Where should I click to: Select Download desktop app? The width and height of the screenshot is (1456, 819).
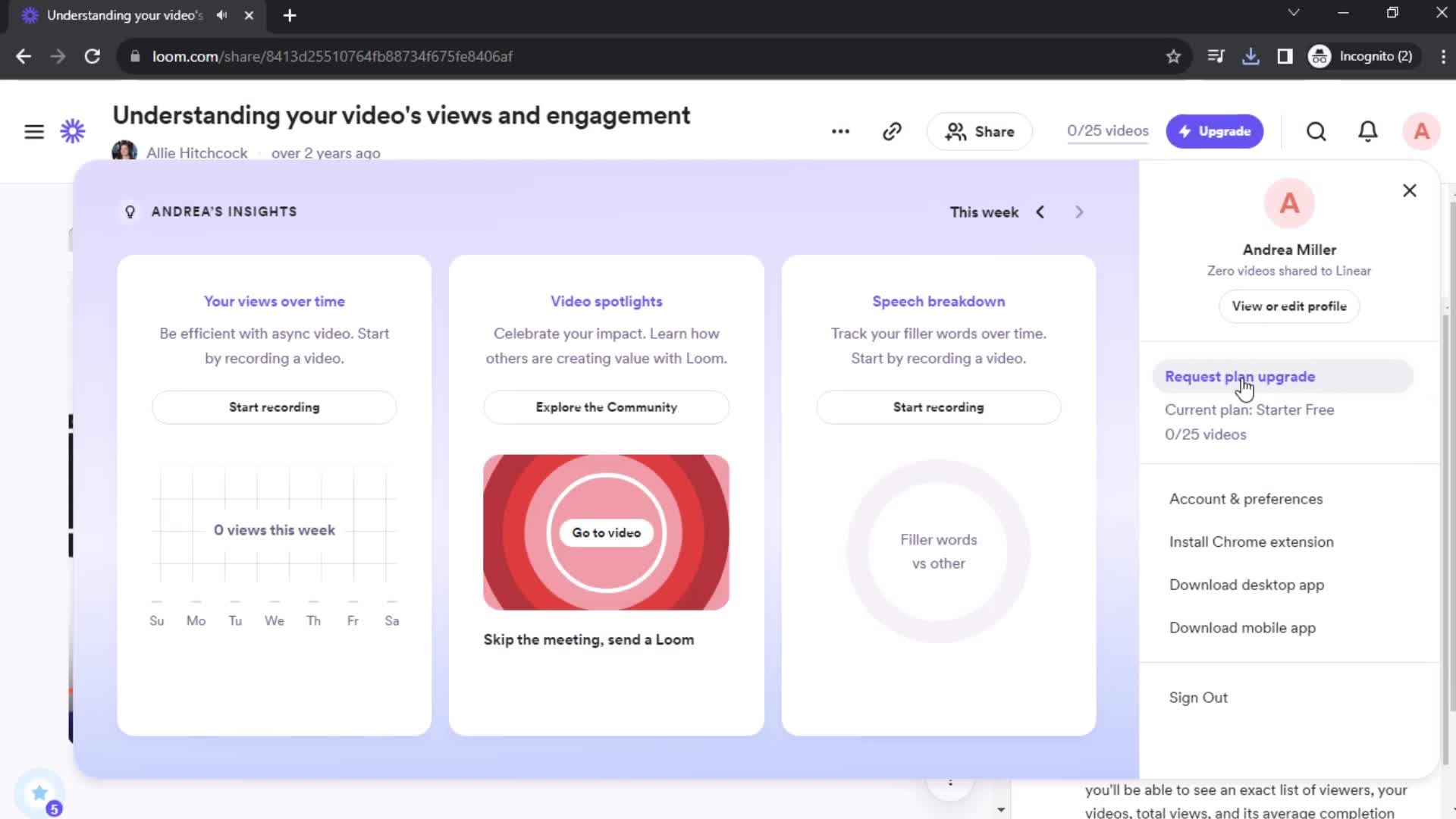click(1246, 585)
